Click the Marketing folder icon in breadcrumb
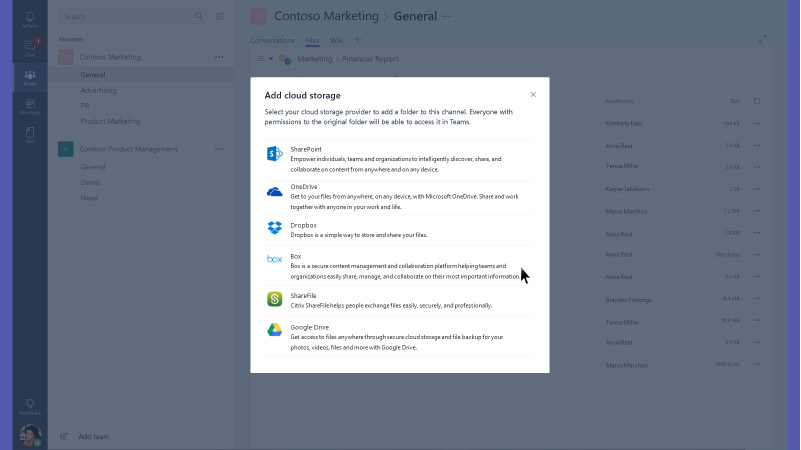 pyautogui.click(x=285, y=59)
